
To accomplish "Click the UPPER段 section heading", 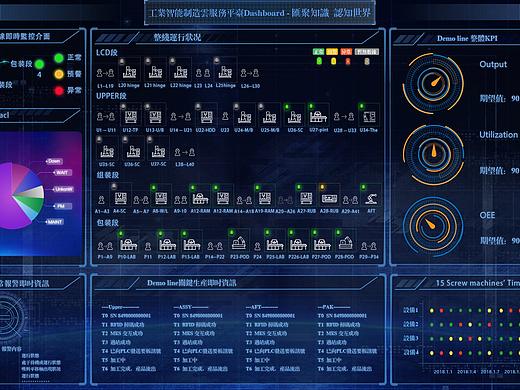I will [x=111, y=96].
